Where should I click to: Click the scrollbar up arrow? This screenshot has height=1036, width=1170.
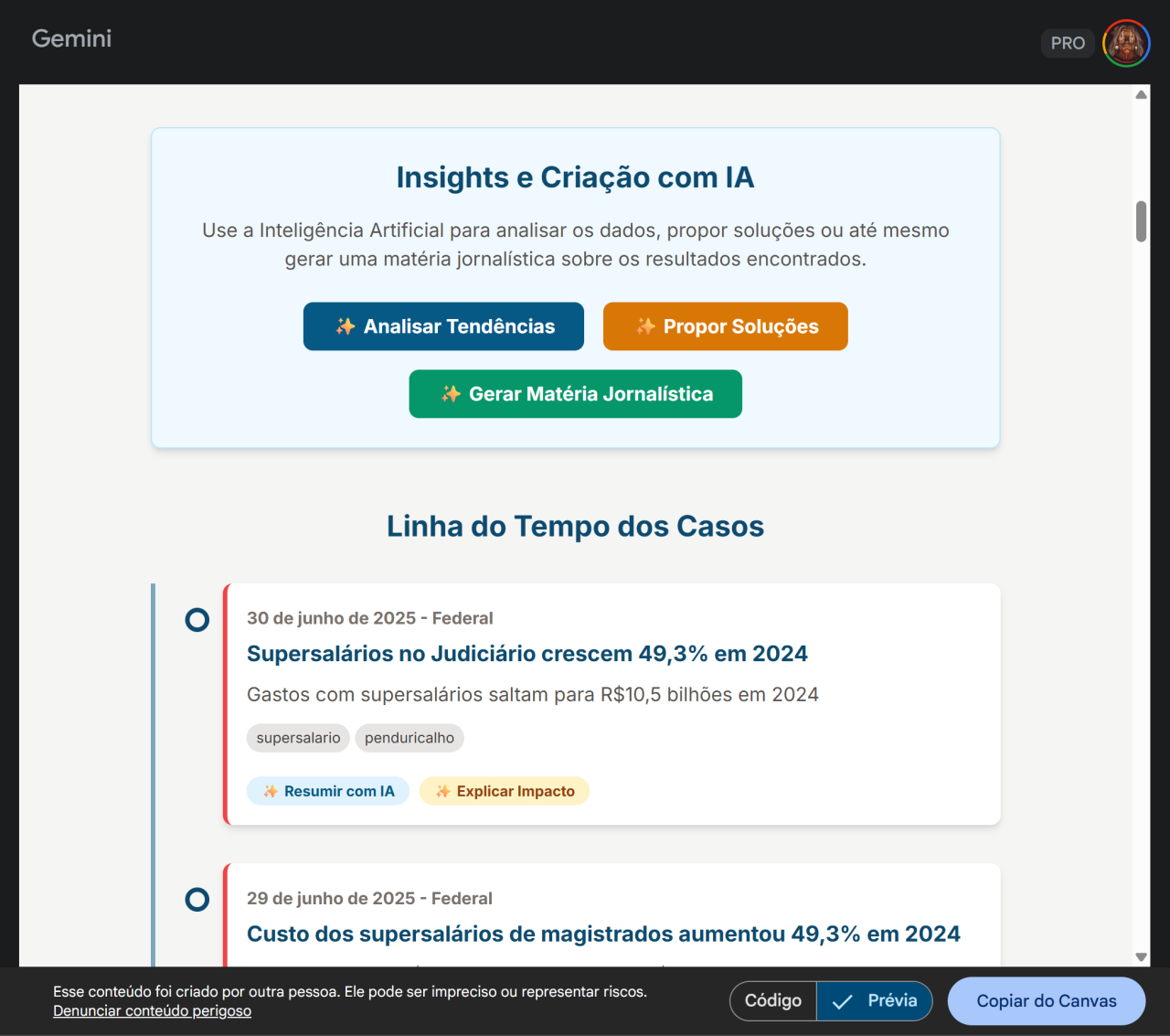1141,95
